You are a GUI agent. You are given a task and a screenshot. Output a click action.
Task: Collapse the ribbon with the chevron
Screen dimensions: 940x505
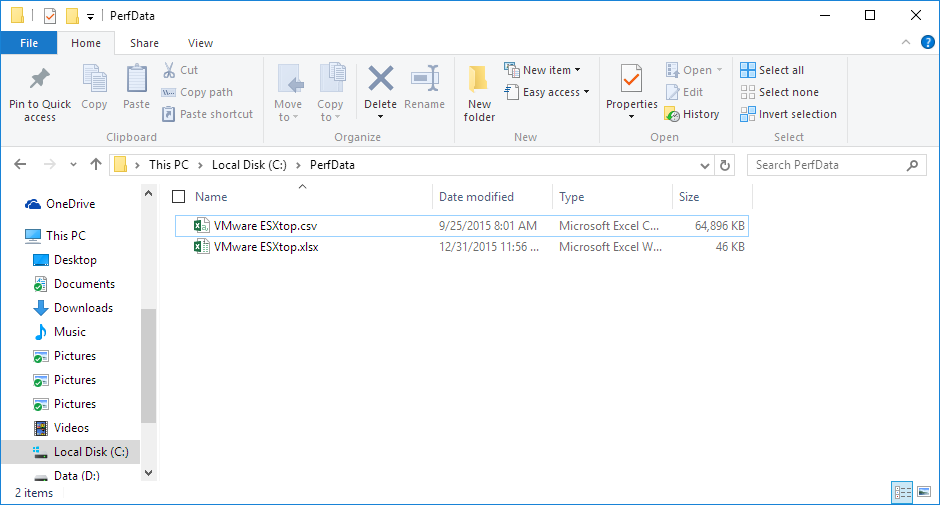[906, 42]
